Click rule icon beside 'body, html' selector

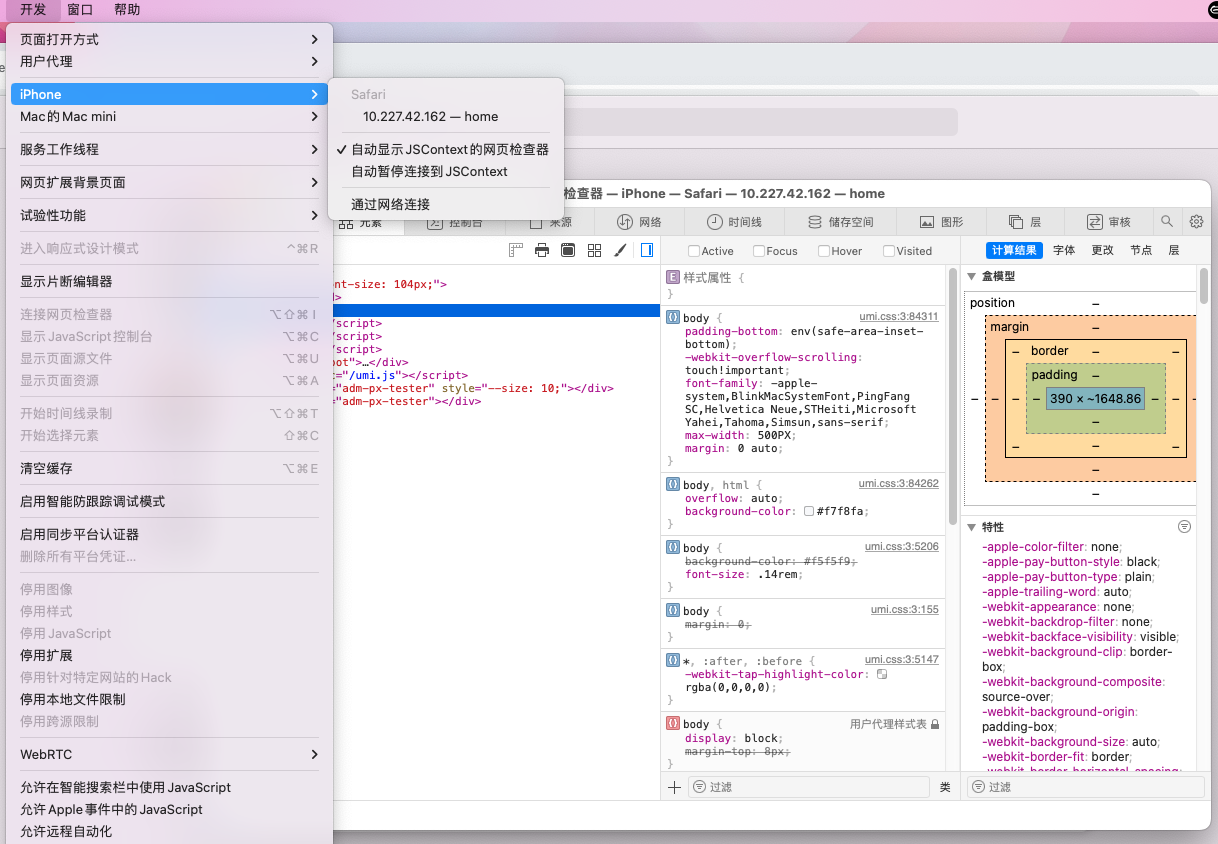[x=673, y=484]
